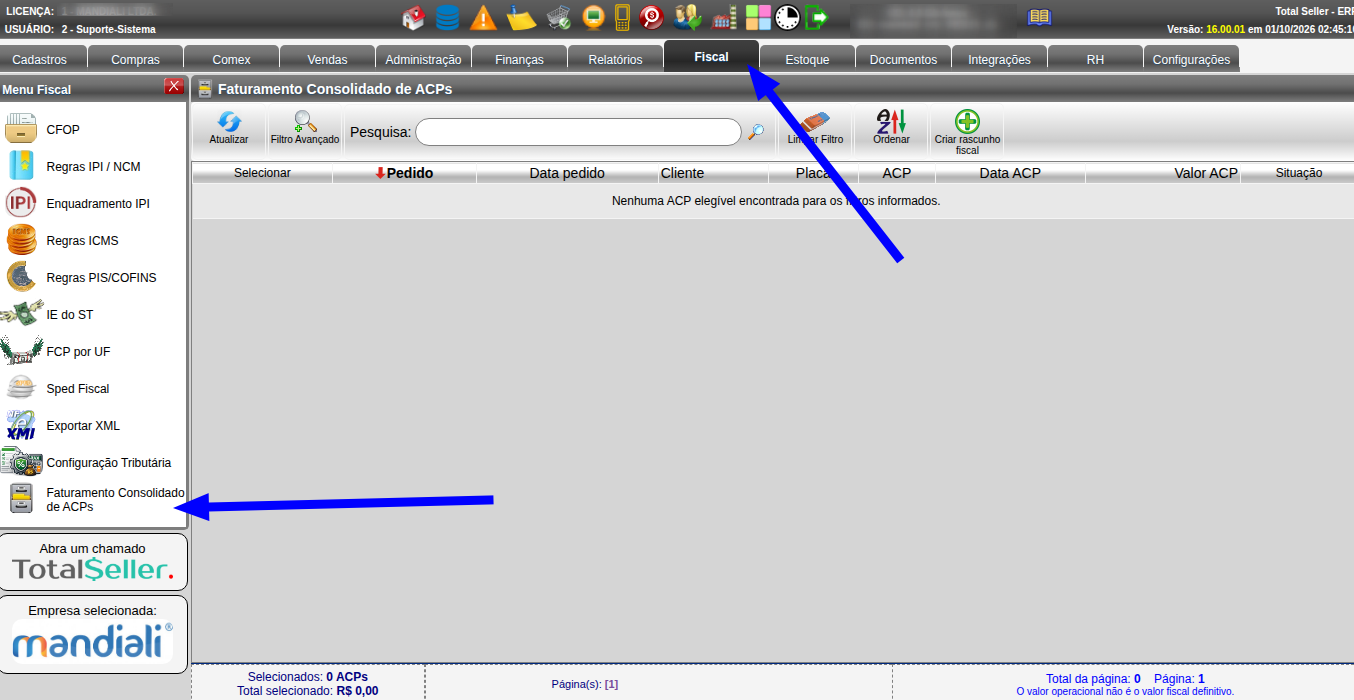The width and height of the screenshot is (1354, 700).
Task: Click the shopping cart icon
Action: (x=558, y=17)
